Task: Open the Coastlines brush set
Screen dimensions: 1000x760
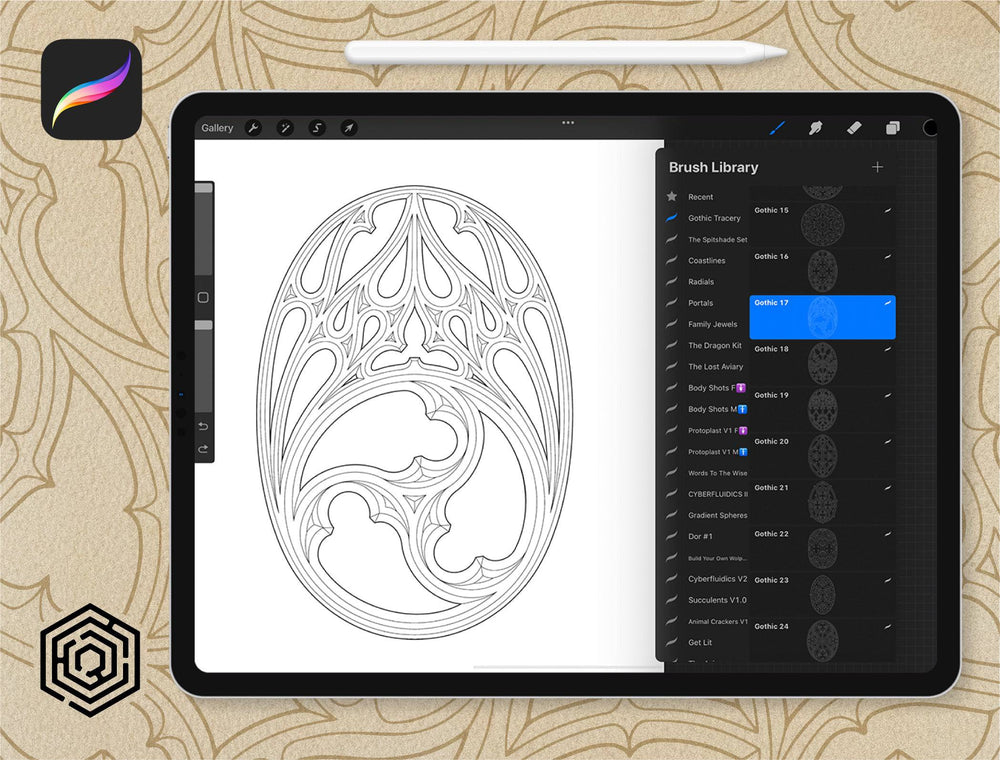Action: (706, 261)
